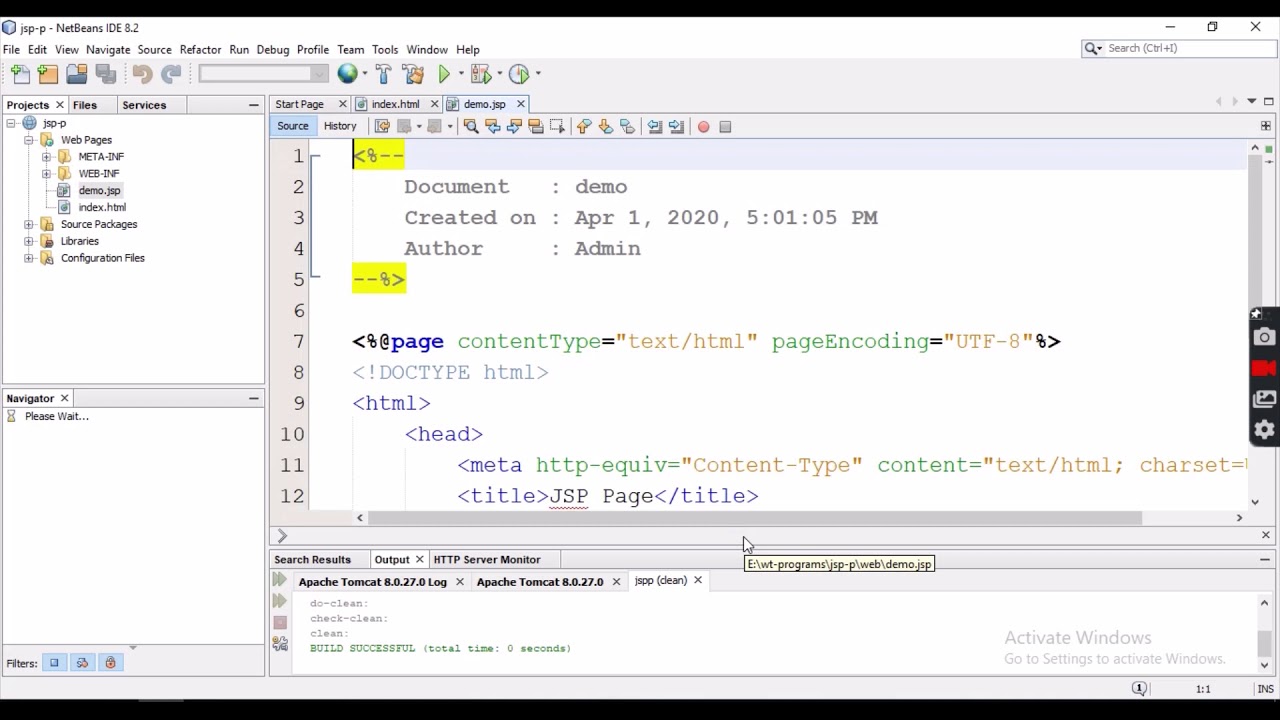
Task: Click the editor horizontal scrollbar
Action: (755, 518)
